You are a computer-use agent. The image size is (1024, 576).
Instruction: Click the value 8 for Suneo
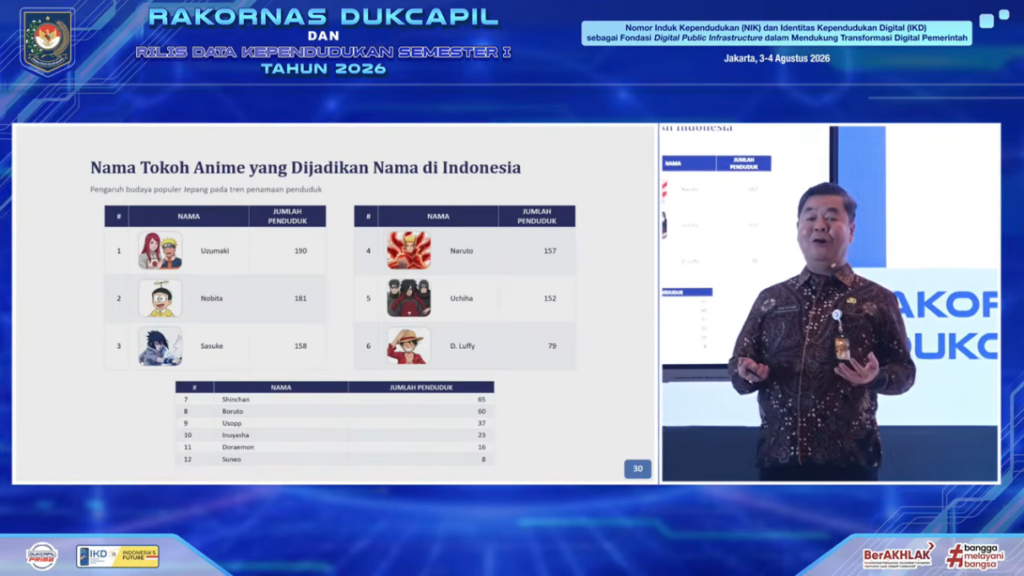point(483,459)
